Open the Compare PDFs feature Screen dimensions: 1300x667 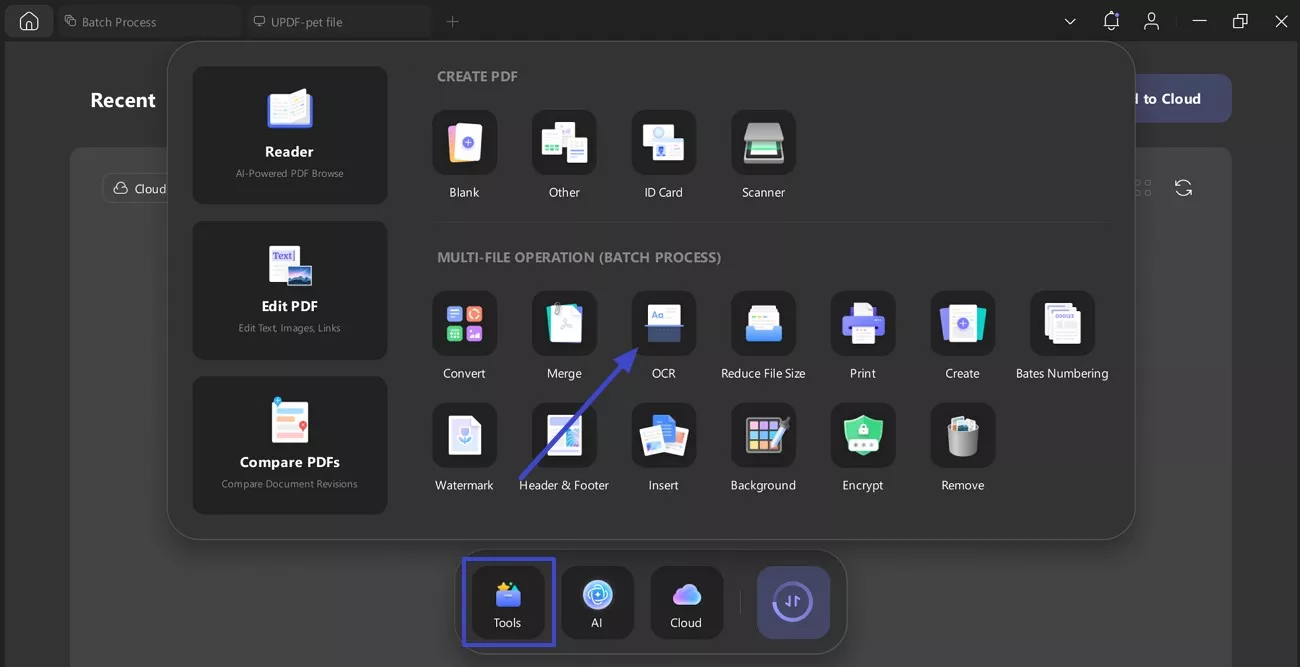[x=289, y=445]
